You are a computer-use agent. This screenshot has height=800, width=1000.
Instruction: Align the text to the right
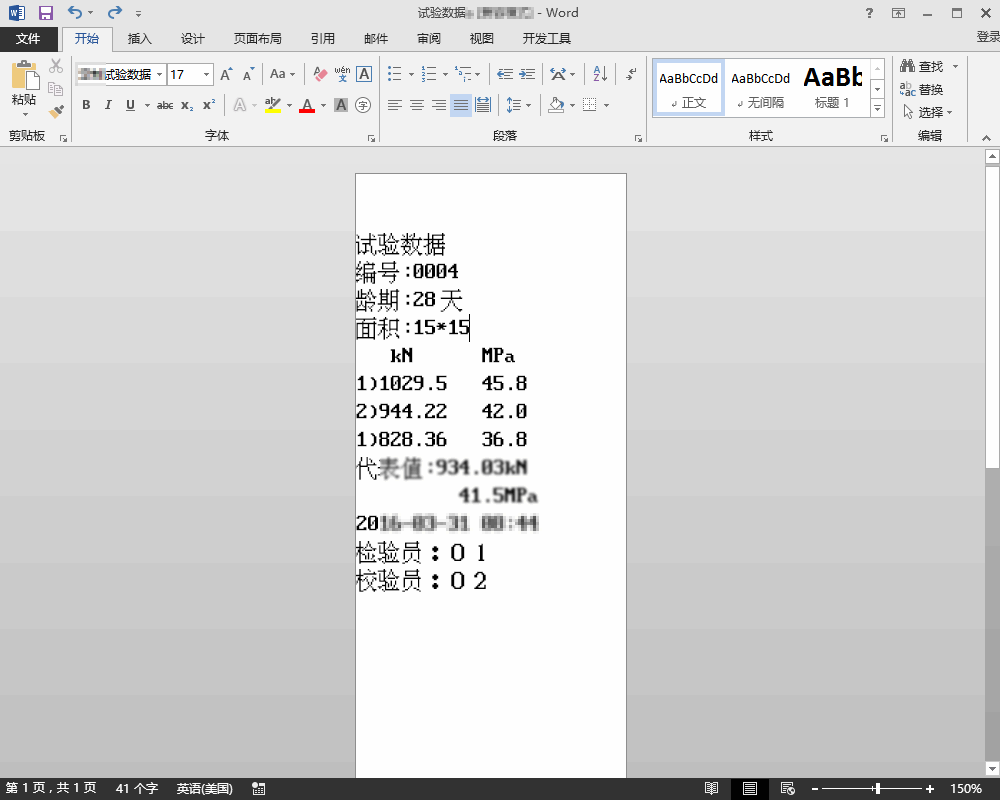coord(439,105)
